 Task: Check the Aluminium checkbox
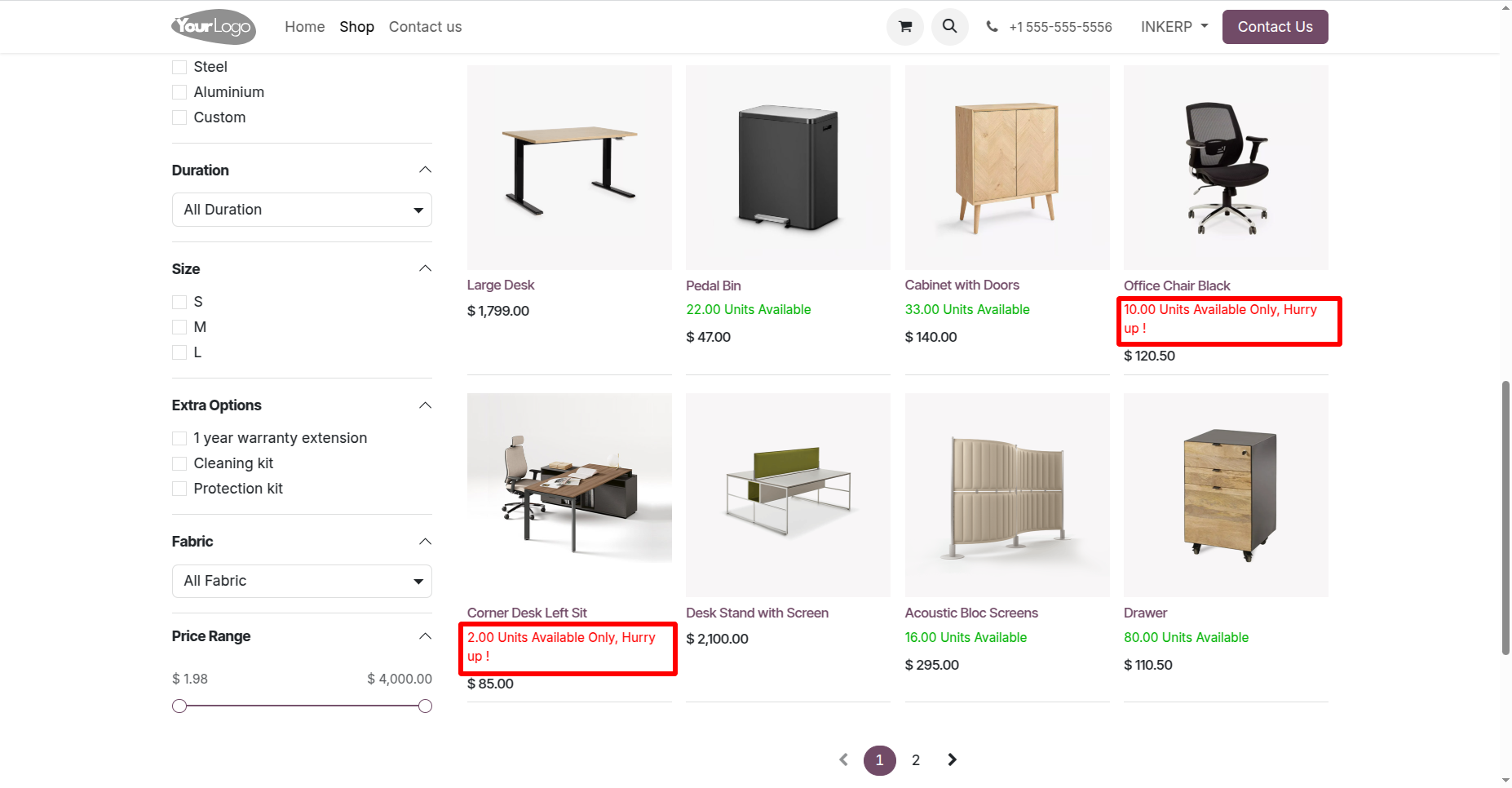click(179, 92)
